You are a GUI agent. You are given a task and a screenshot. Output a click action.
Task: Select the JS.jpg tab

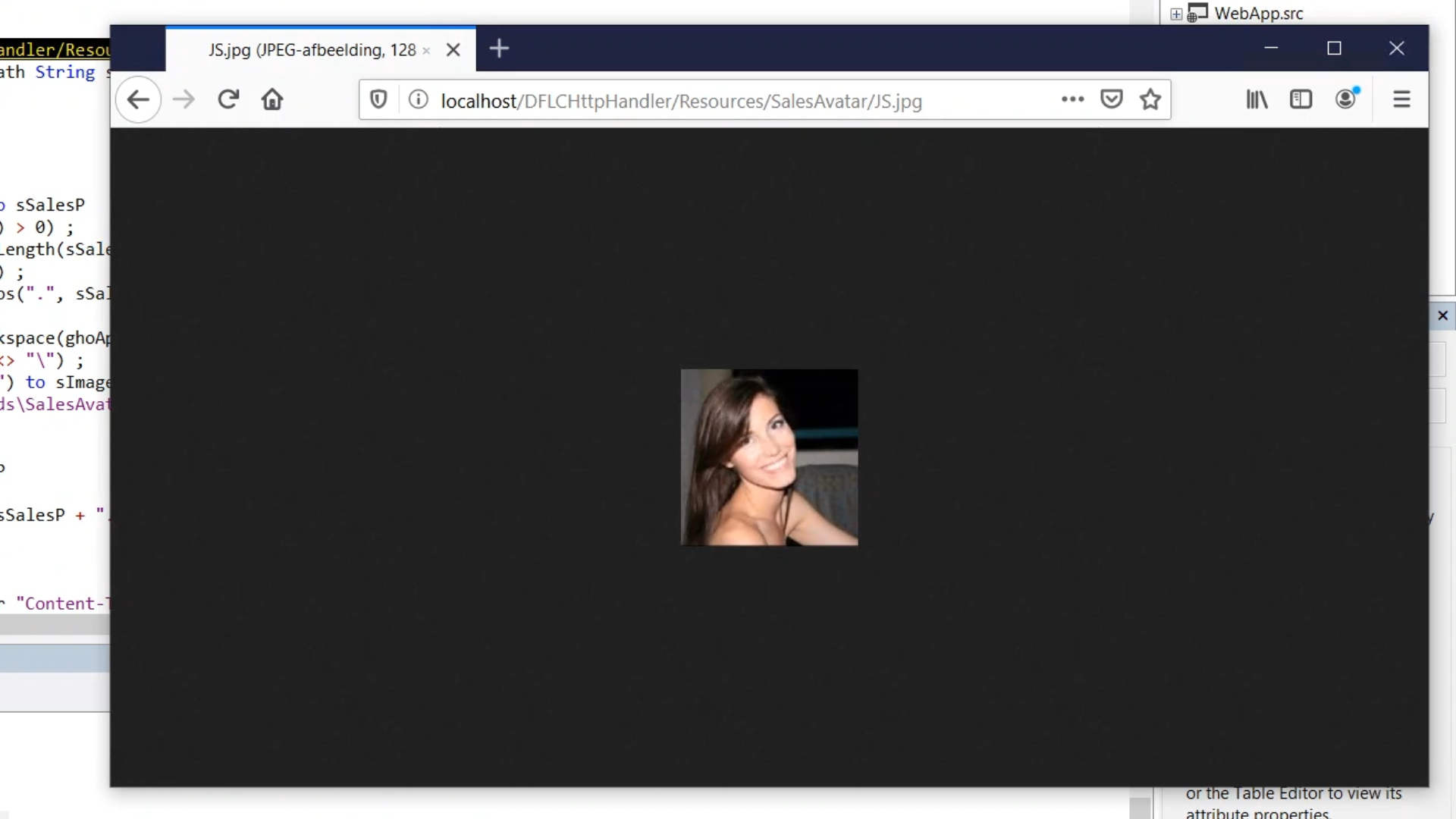pyautogui.click(x=311, y=50)
